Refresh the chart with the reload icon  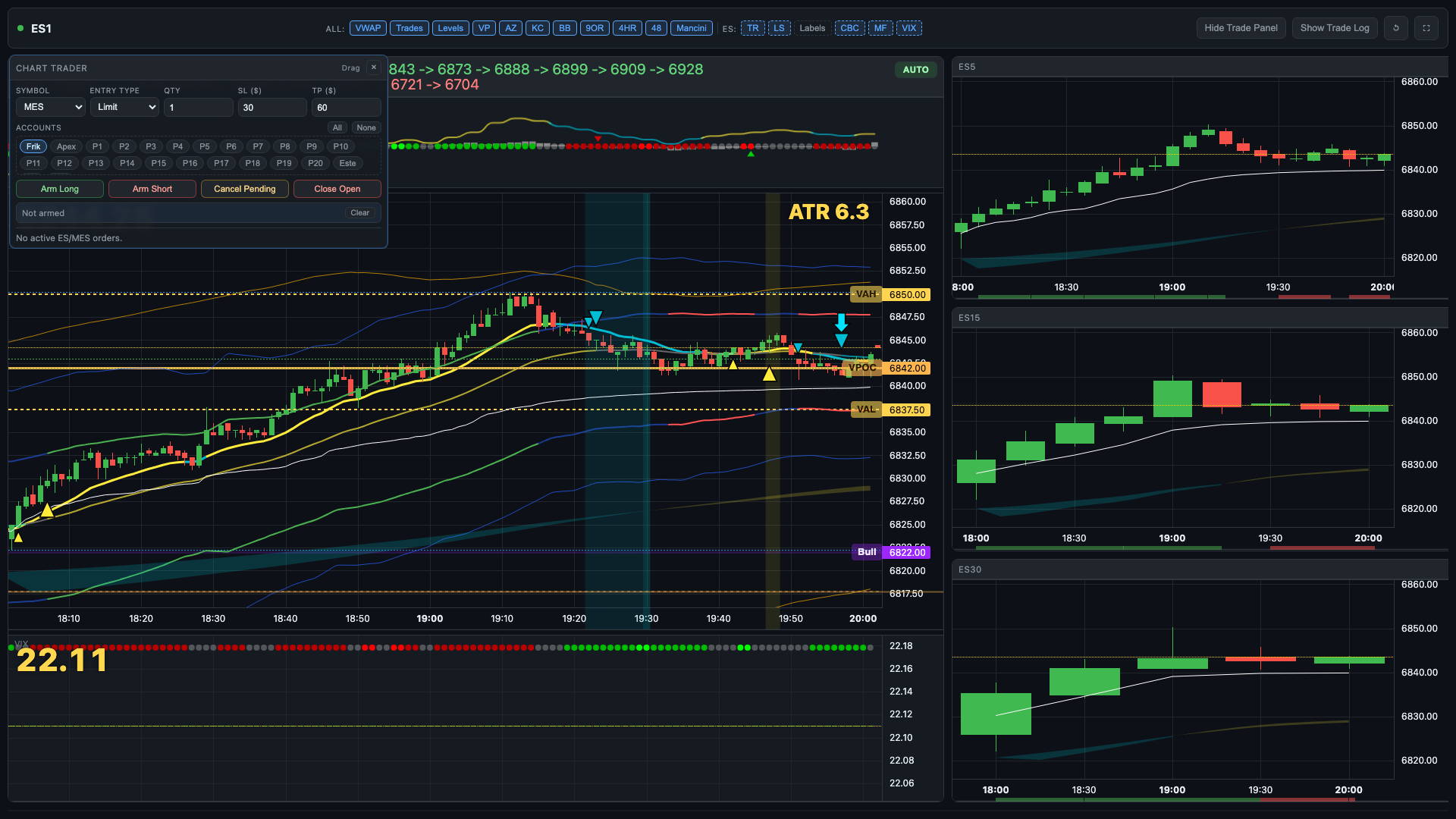1396,28
